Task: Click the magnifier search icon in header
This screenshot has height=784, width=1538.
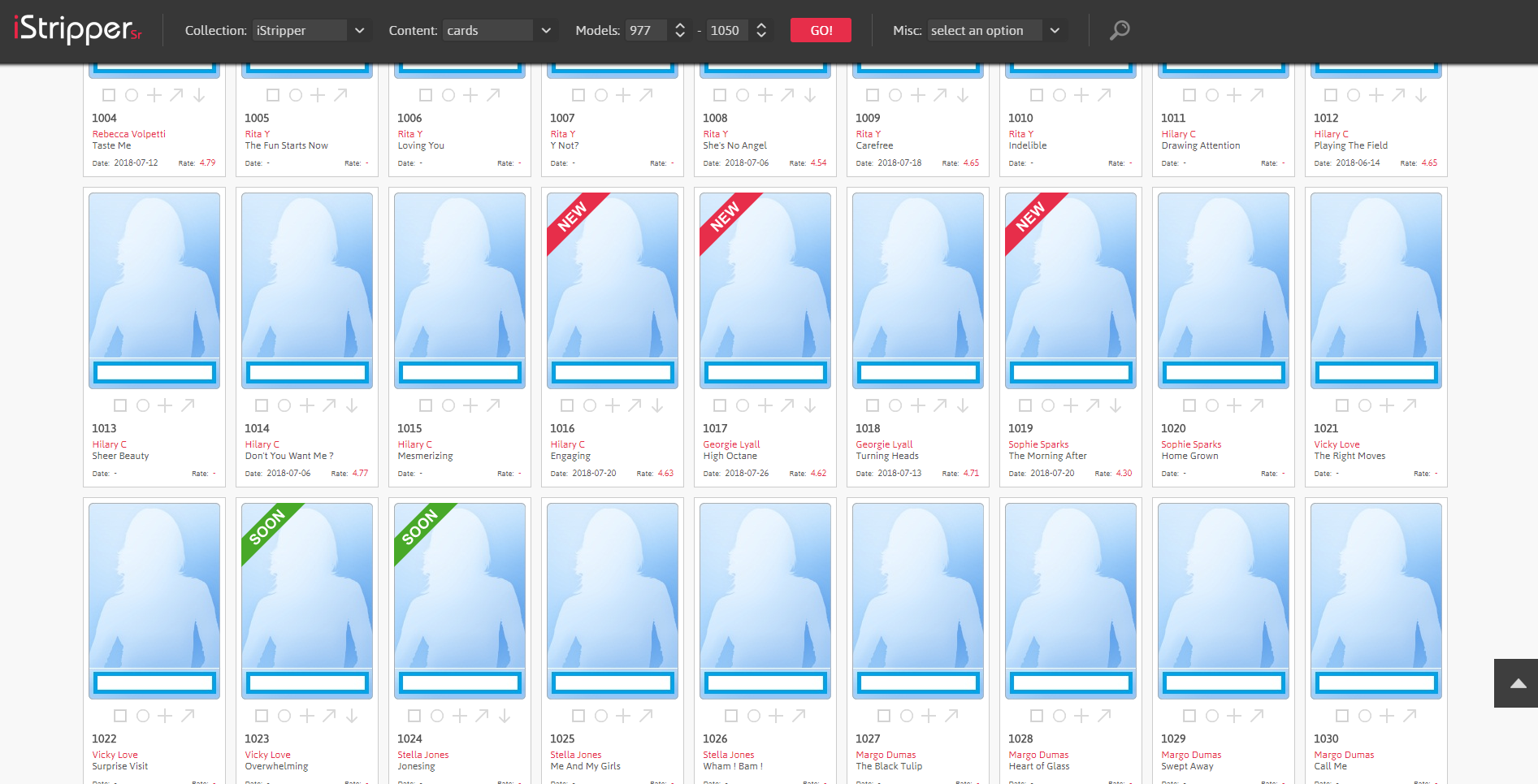Action: (x=1120, y=30)
